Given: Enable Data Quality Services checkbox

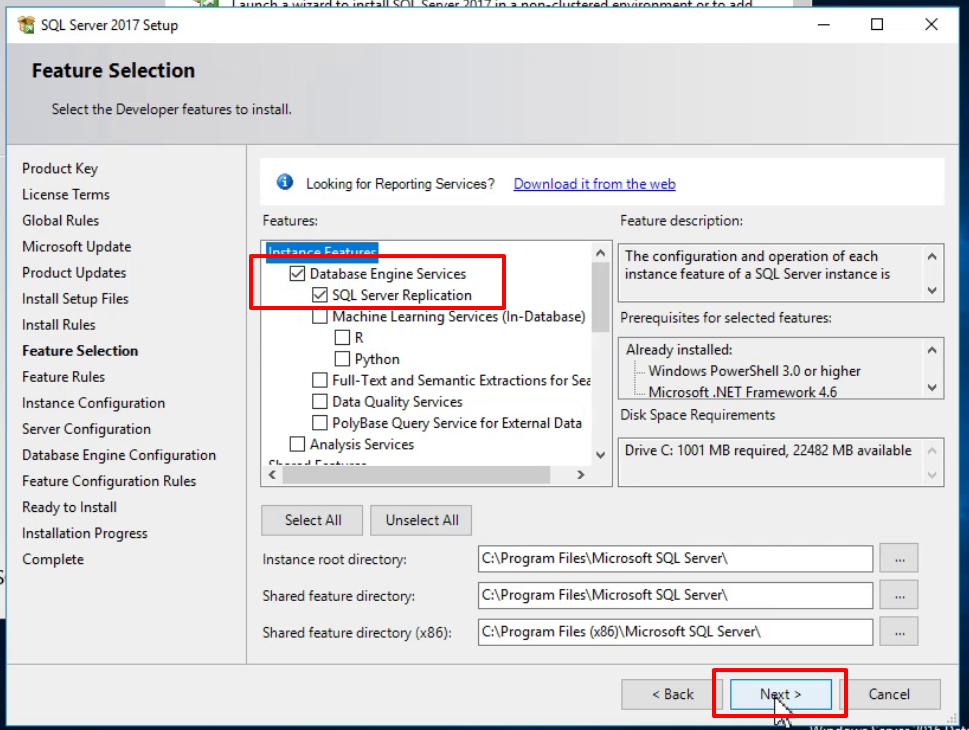Looking at the screenshot, I should coord(319,402).
